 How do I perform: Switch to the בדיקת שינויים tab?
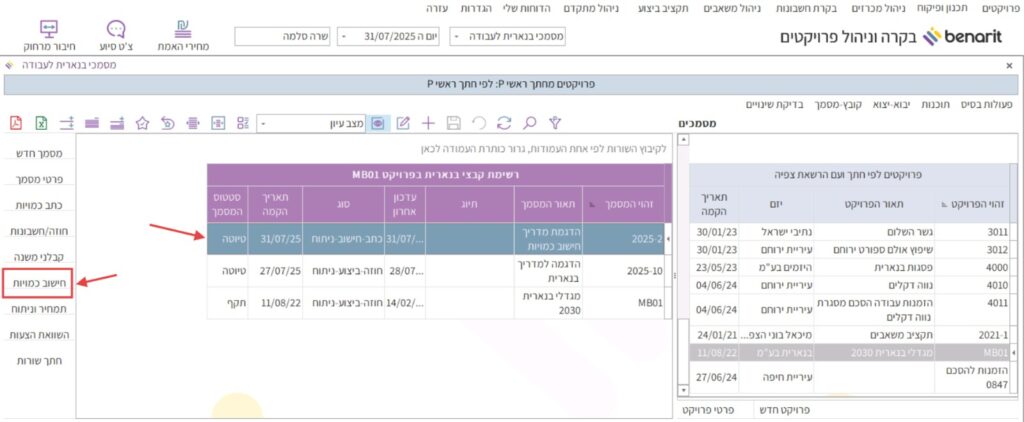click(776, 103)
